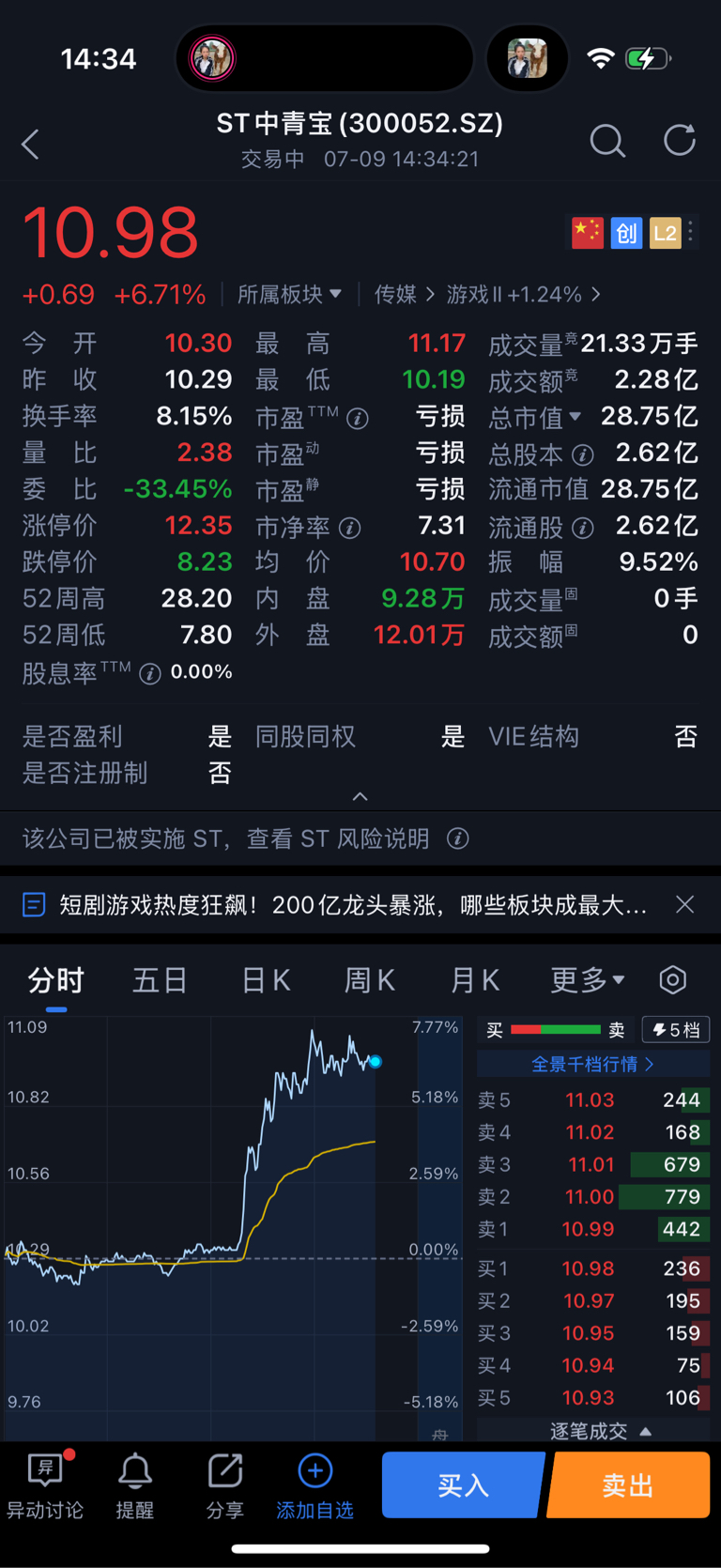Viewport: 721px width, 1568px height.
Task: Select 日K chart tab
Action: [x=266, y=980]
